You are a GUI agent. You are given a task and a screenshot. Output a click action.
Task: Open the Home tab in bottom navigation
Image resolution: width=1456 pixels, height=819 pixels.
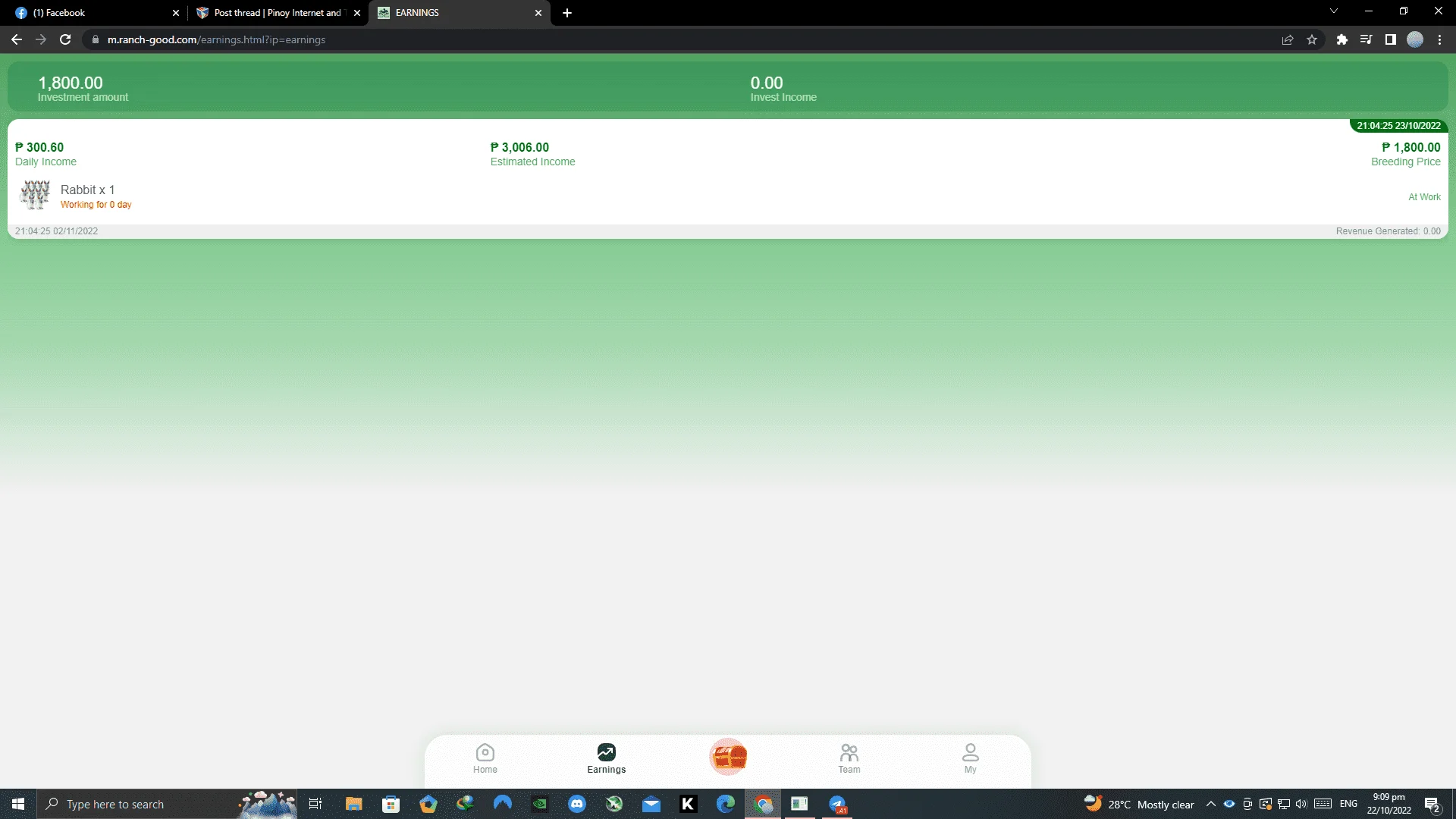pyautogui.click(x=485, y=758)
